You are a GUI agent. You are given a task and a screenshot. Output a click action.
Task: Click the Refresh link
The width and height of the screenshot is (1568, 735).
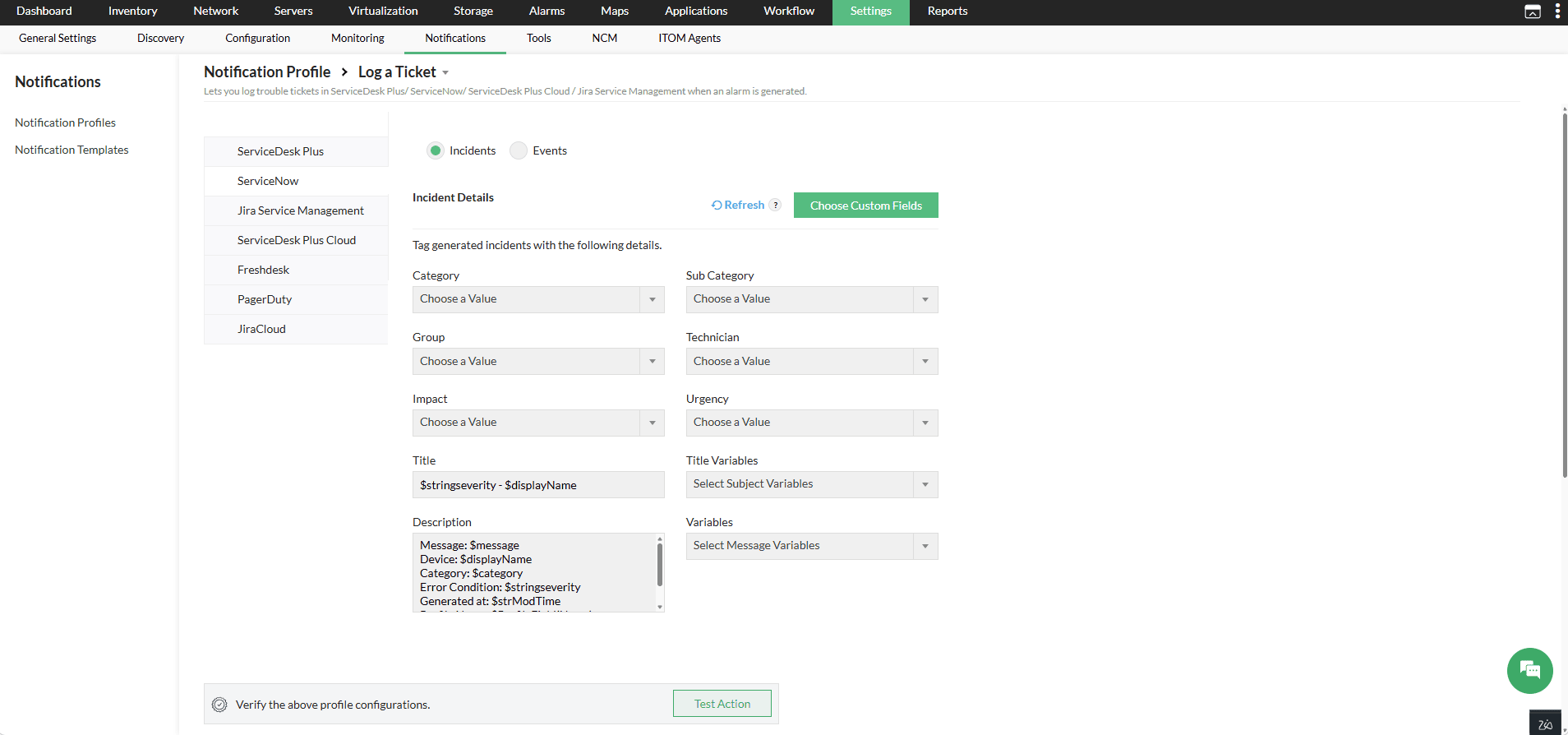click(738, 206)
